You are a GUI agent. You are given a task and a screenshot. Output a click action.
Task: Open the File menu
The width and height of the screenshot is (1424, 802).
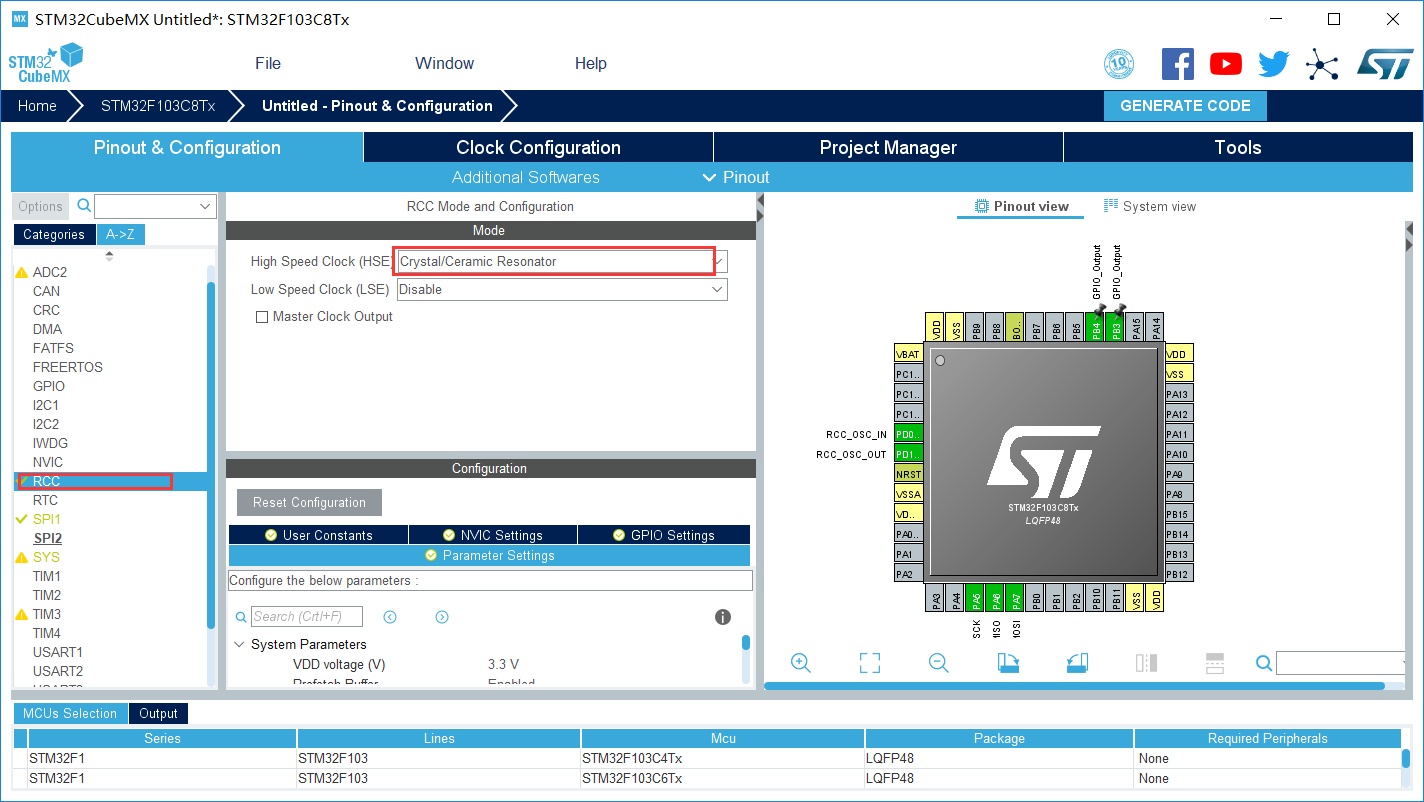268,64
